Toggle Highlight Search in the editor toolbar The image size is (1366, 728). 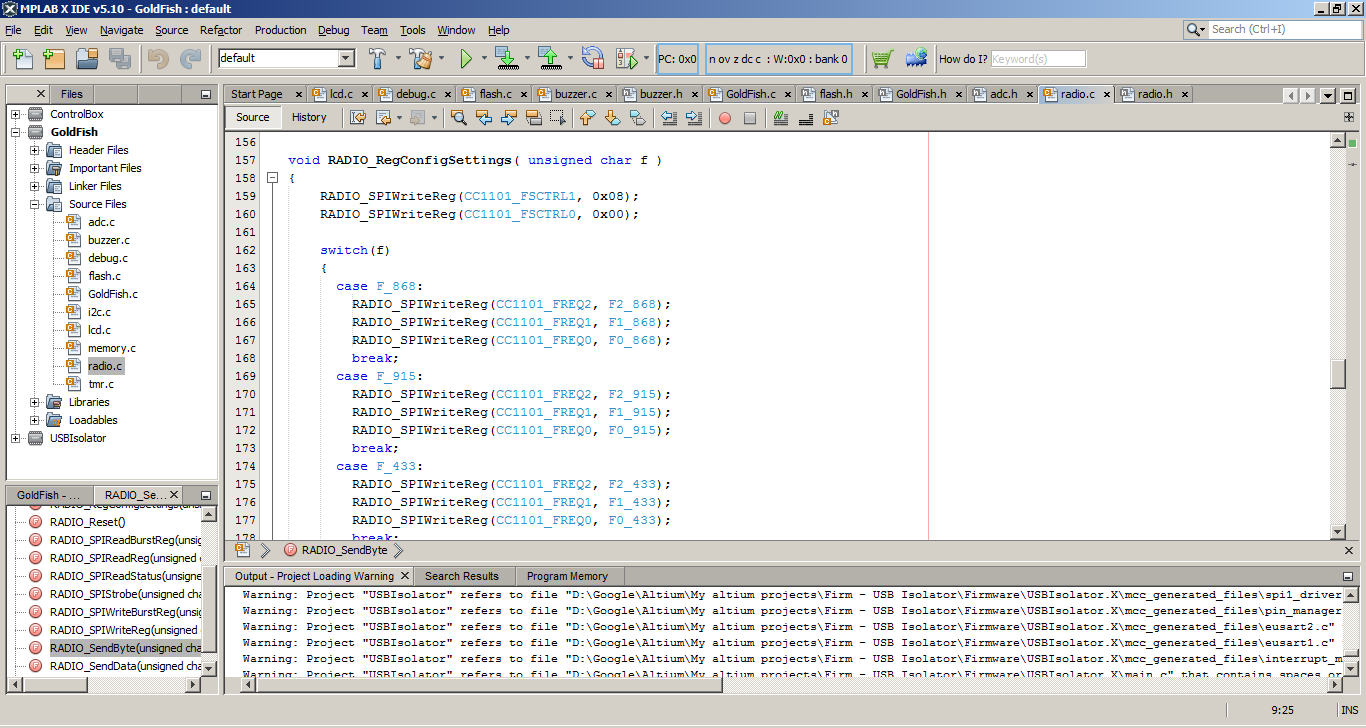534,118
